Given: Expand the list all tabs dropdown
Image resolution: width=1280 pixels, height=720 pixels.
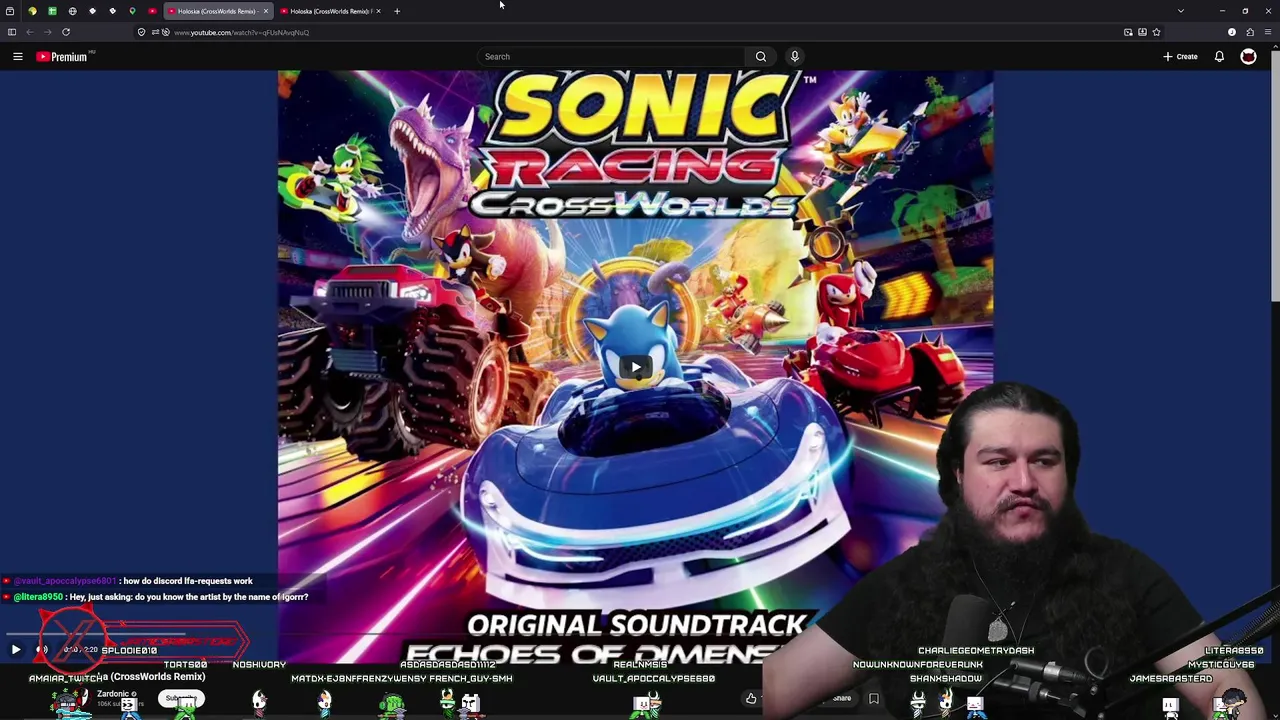Looking at the screenshot, I should tap(1181, 11).
